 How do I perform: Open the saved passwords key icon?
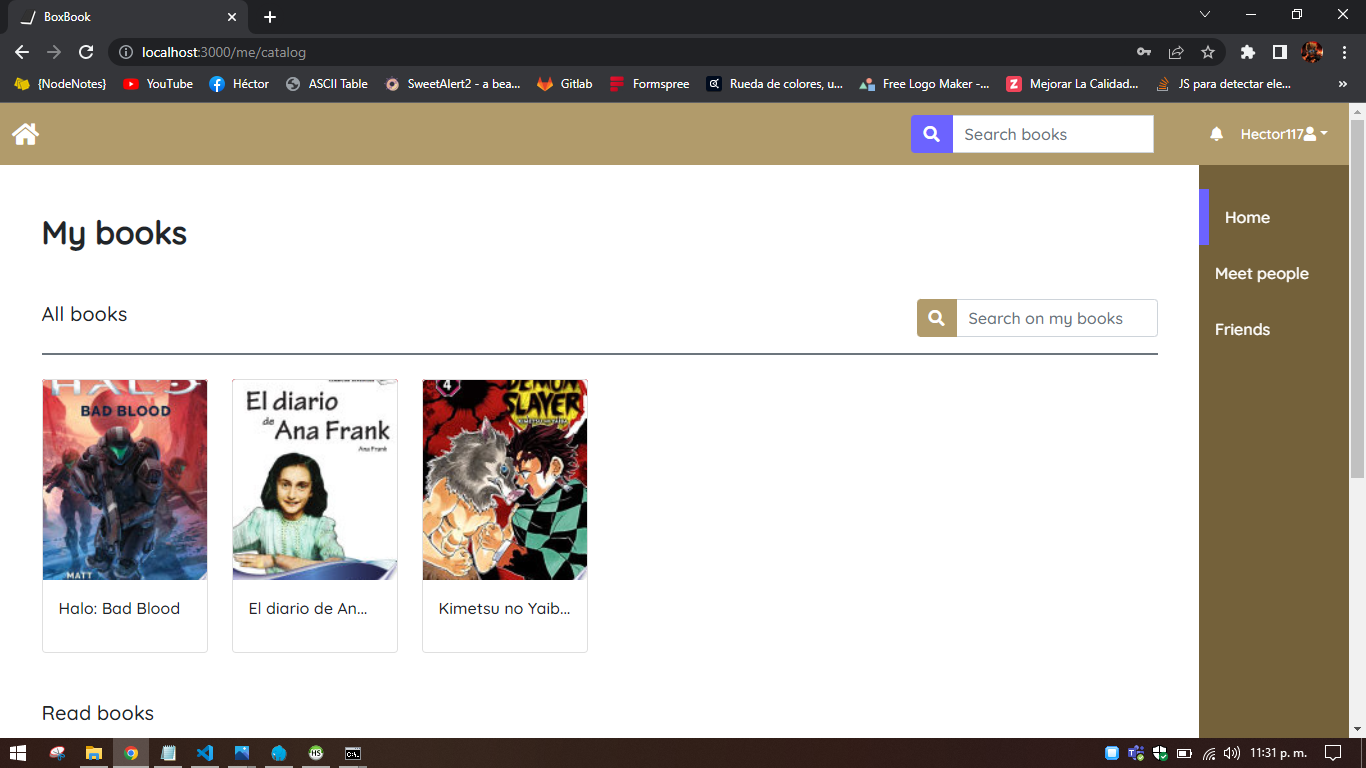tap(1144, 52)
